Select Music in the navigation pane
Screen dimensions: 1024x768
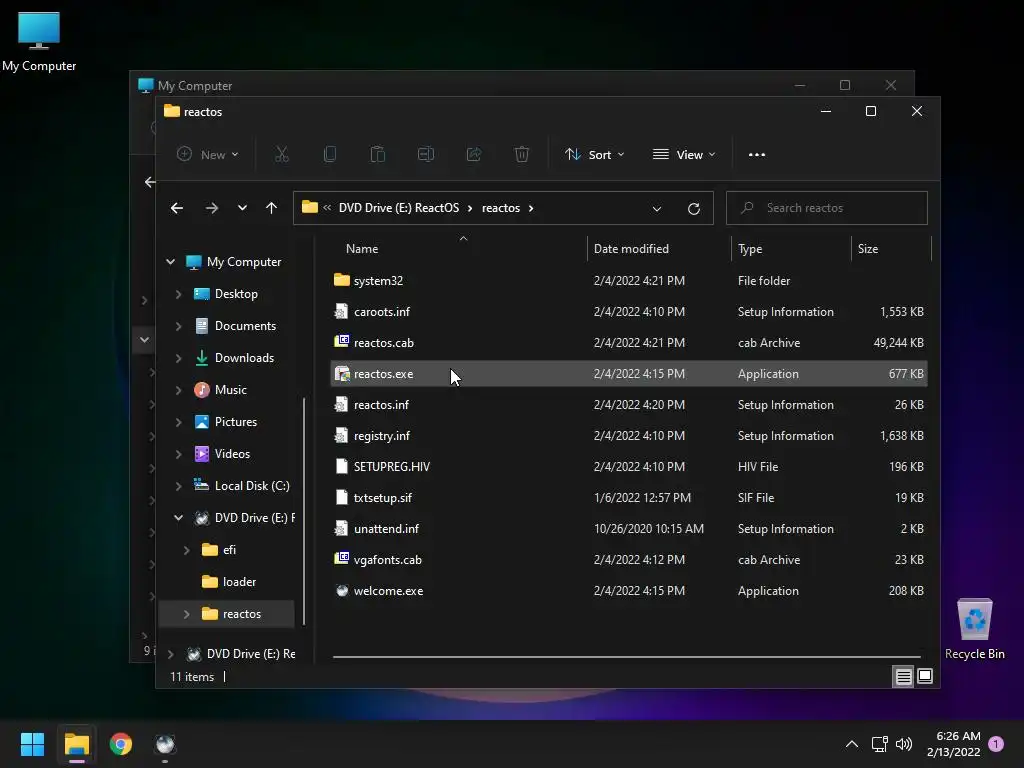(x=231, y=390)
